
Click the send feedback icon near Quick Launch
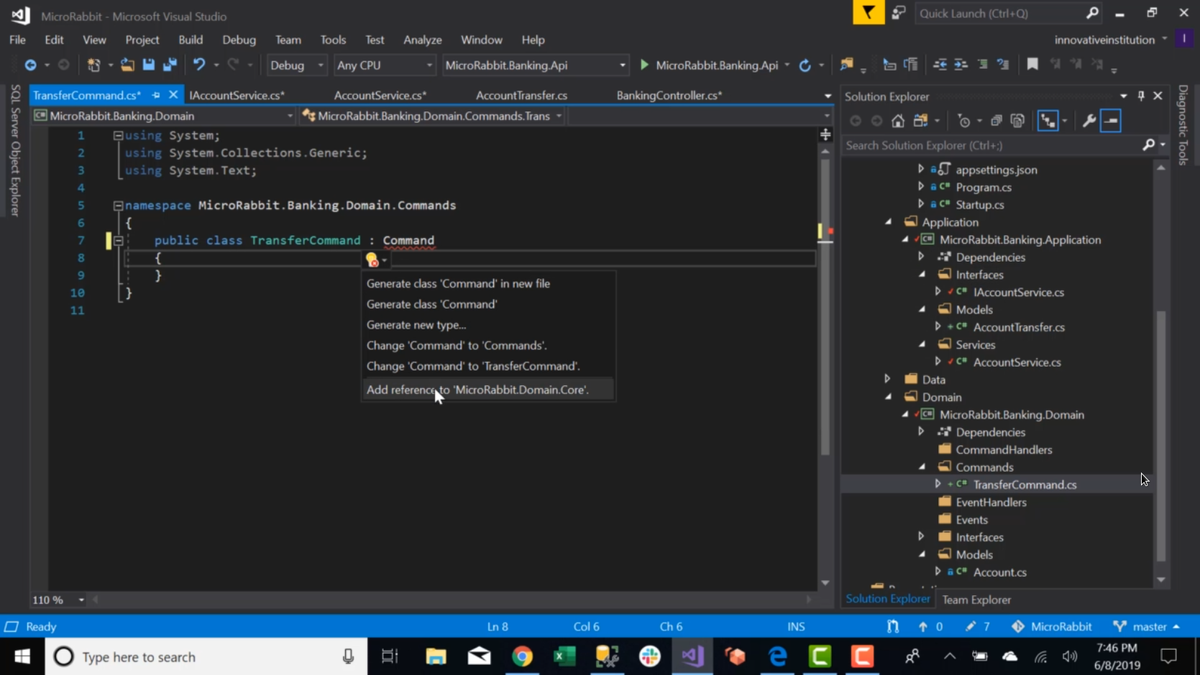tap(898, 13)
